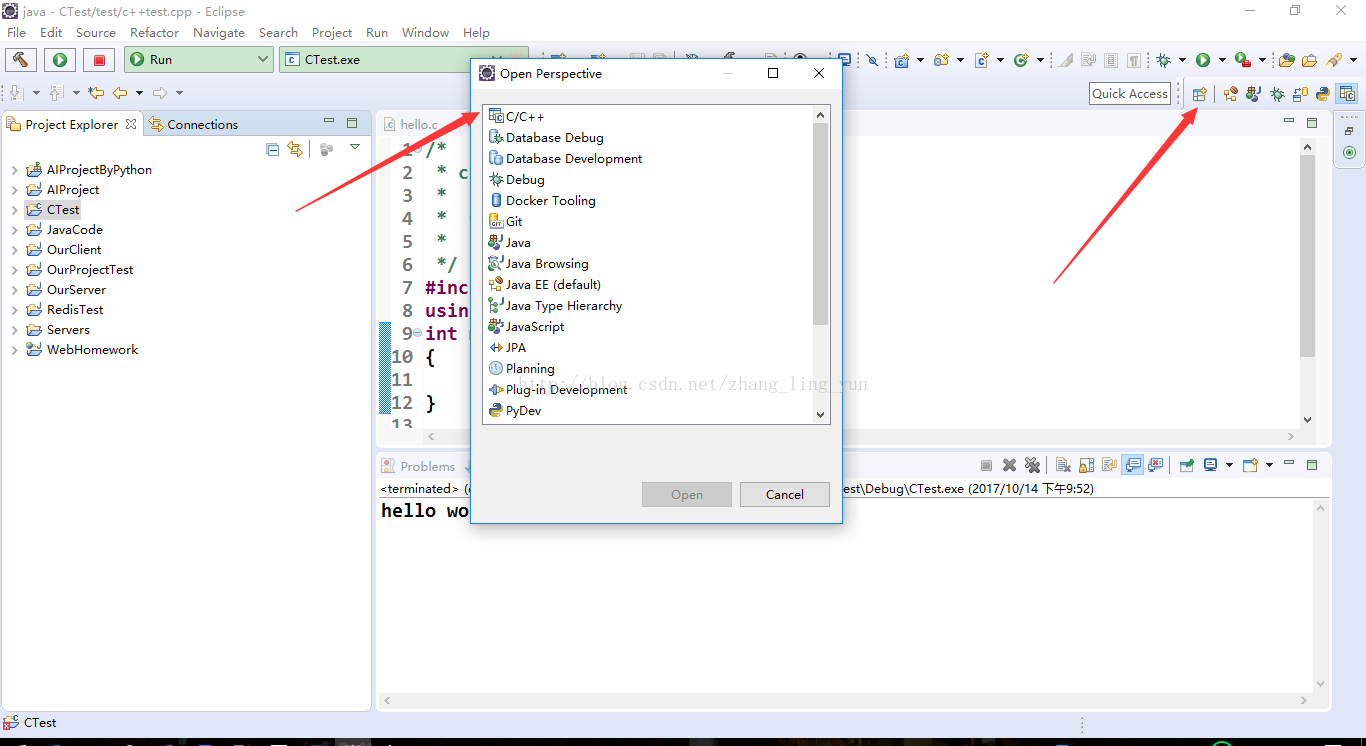Click Clear Console icon
1366x746 pixels.
point(1063,465)
